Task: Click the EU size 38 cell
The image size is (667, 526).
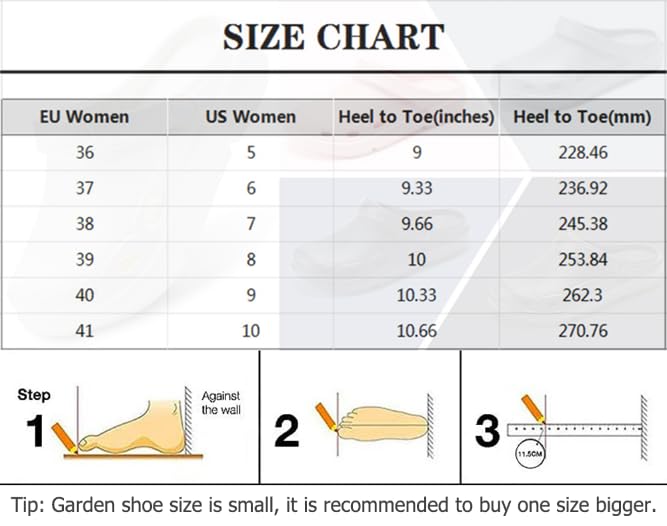Action: coord(85,224)
